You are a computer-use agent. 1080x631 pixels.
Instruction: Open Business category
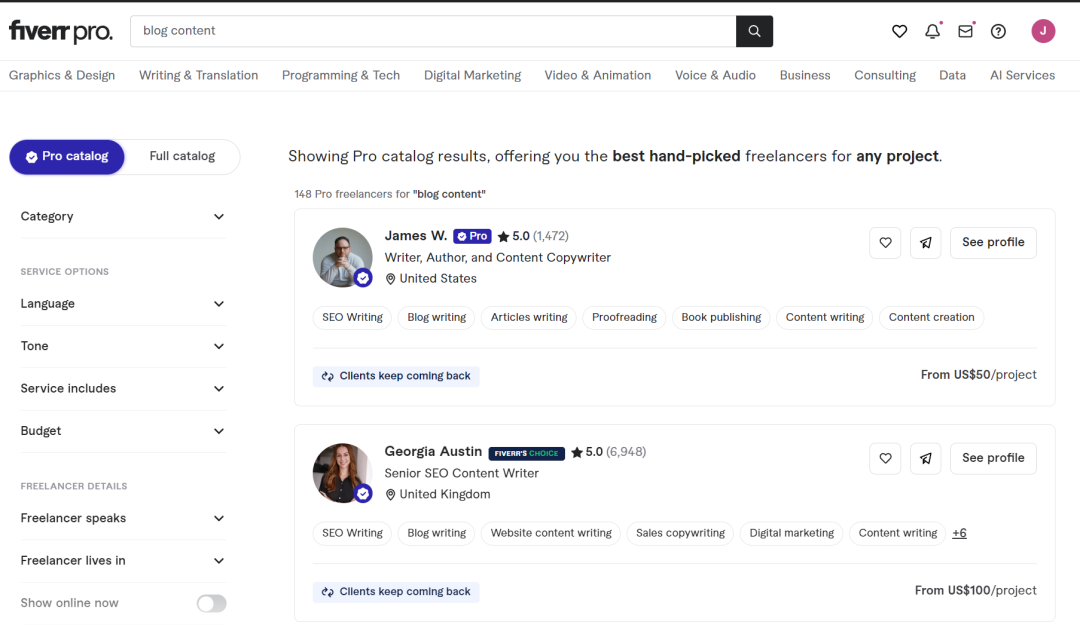[x=805, y=75]
